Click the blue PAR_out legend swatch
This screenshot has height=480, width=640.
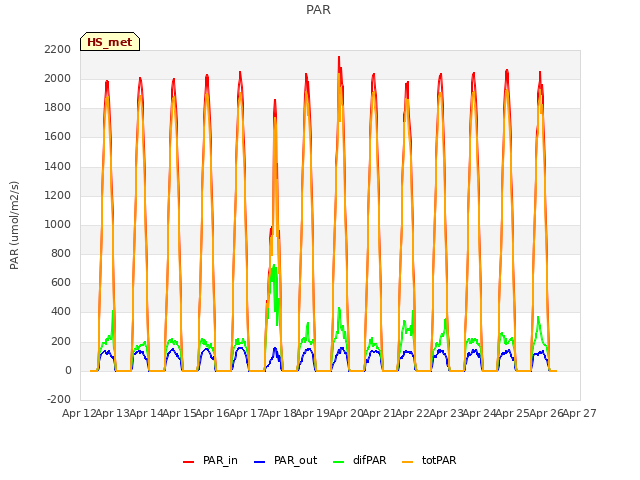(x=259, y=462)
